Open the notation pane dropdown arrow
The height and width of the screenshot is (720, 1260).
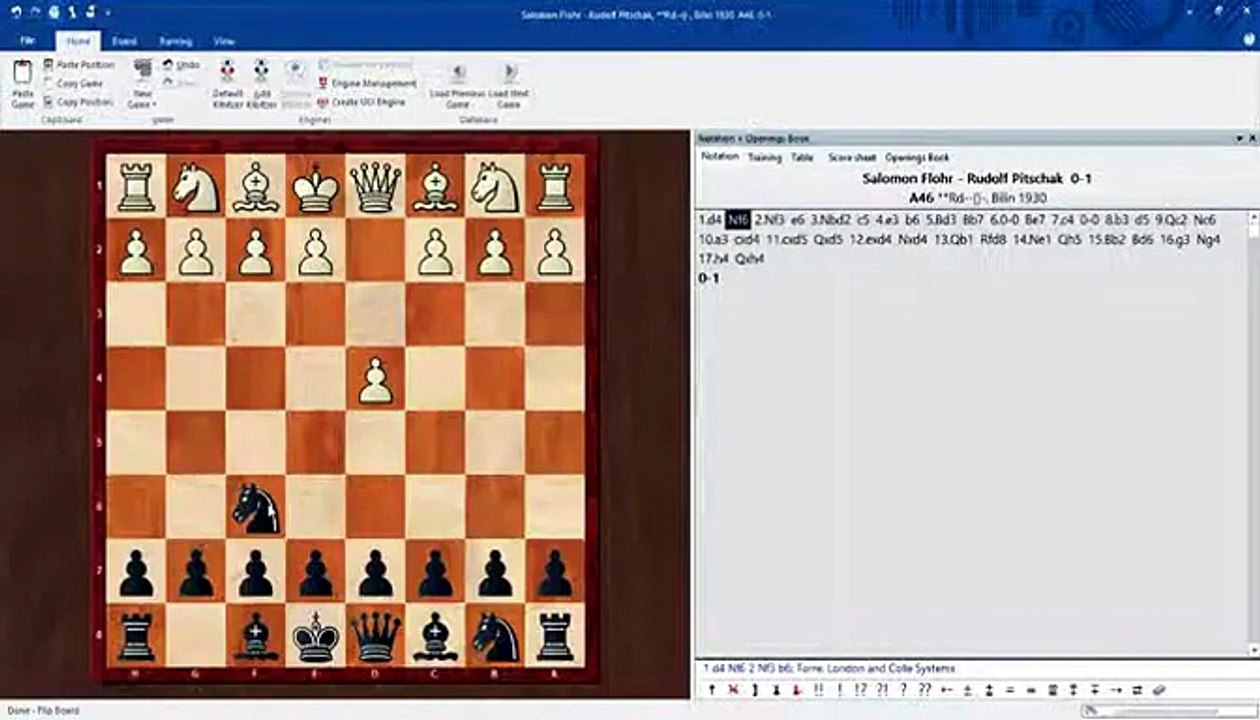(x=1238, y=138)
